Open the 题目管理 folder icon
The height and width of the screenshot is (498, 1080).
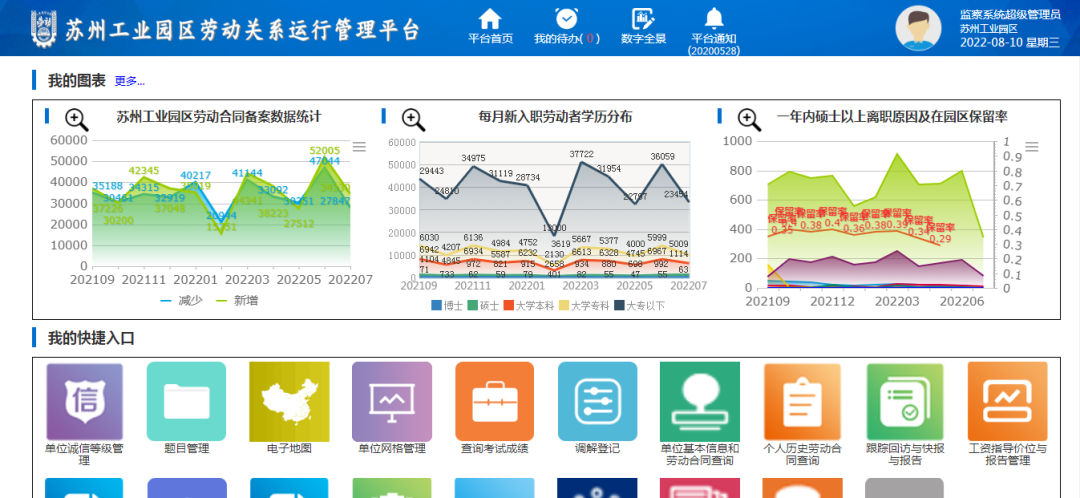pos(186,402)
